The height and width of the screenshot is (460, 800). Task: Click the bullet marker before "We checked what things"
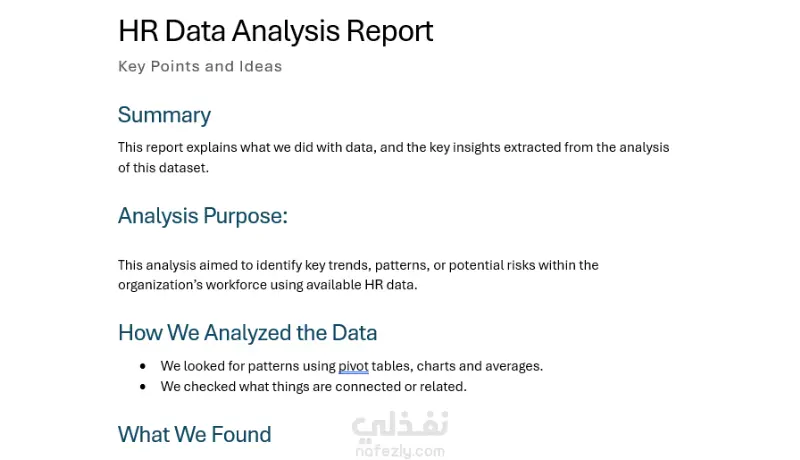coord(143,387)
